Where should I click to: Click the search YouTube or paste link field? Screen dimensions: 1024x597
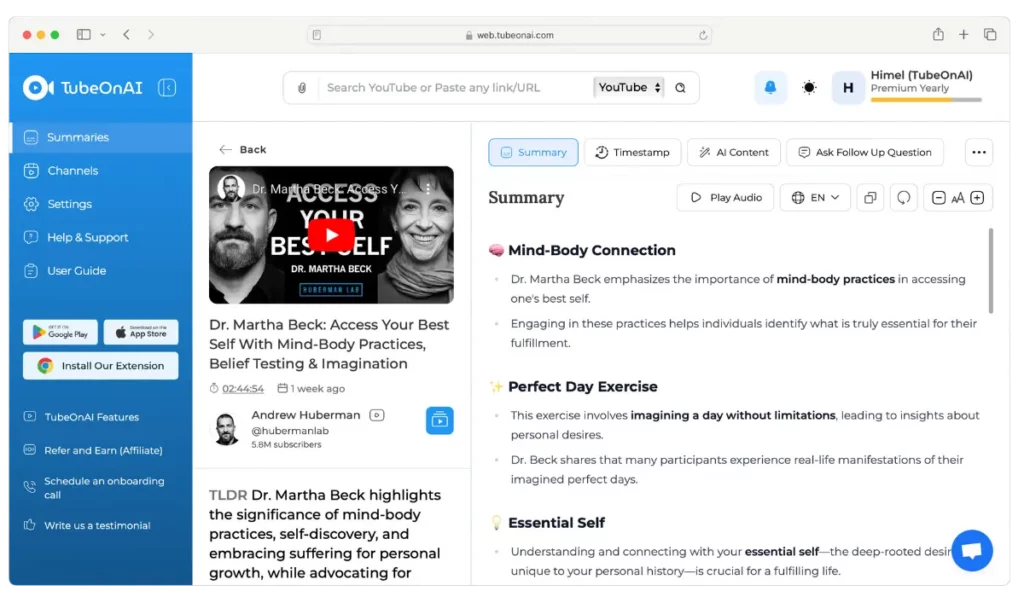(455, 88)
